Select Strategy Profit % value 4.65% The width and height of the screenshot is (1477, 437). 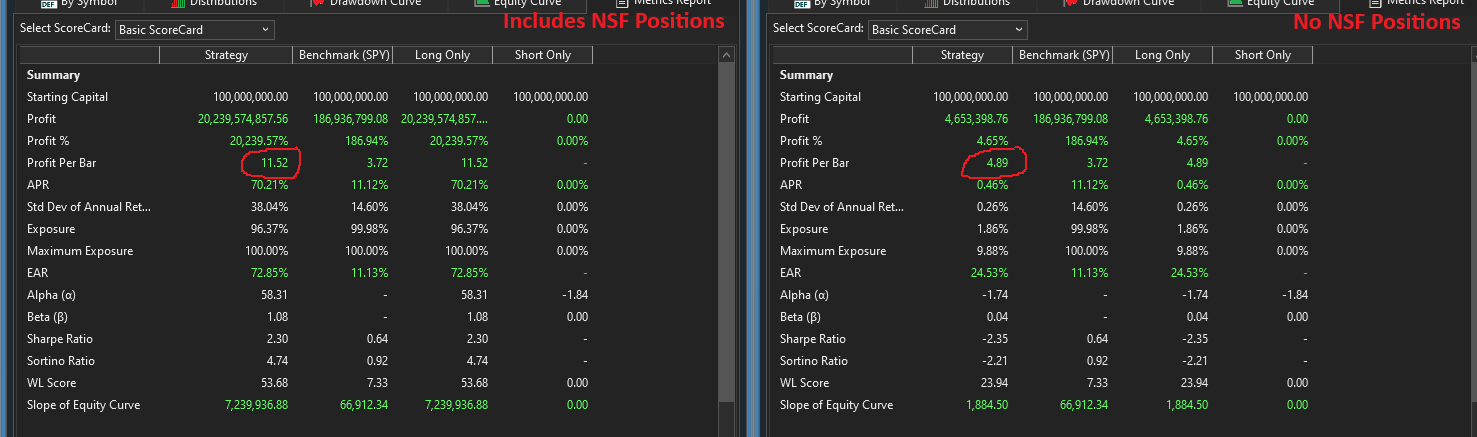pos(990,141)
